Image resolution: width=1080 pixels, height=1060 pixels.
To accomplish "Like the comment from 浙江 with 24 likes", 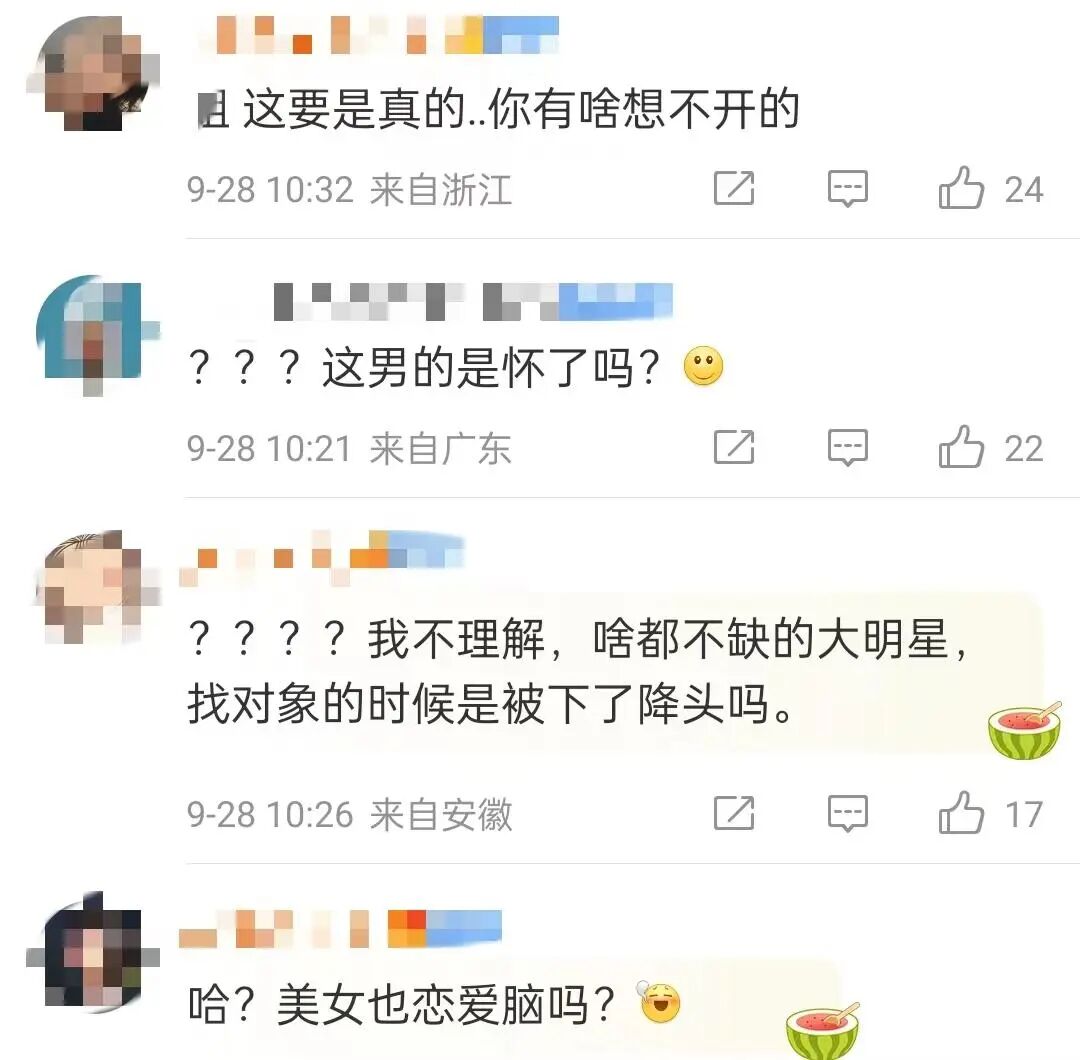I will pos(961,188).
